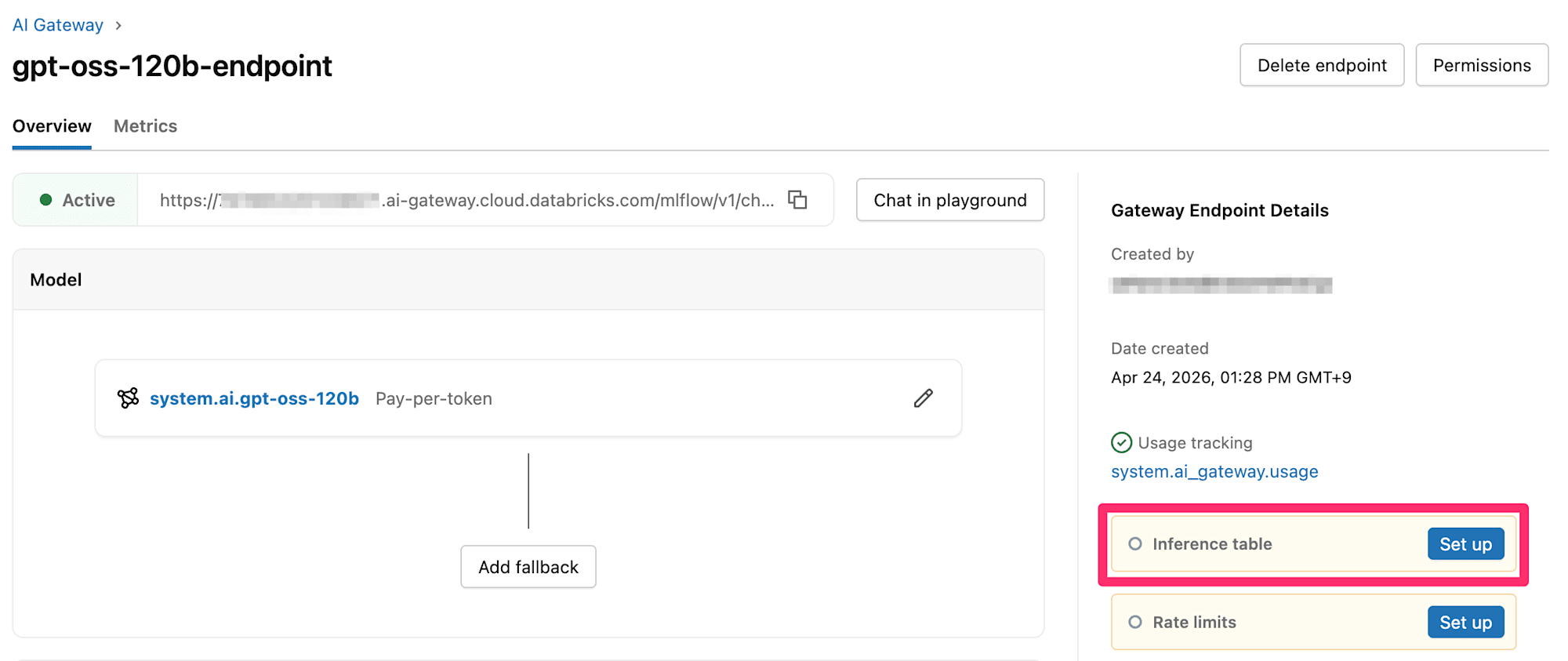
Task: Click the green Usage tracking check icon
Action: click(x=1121, y=443)
